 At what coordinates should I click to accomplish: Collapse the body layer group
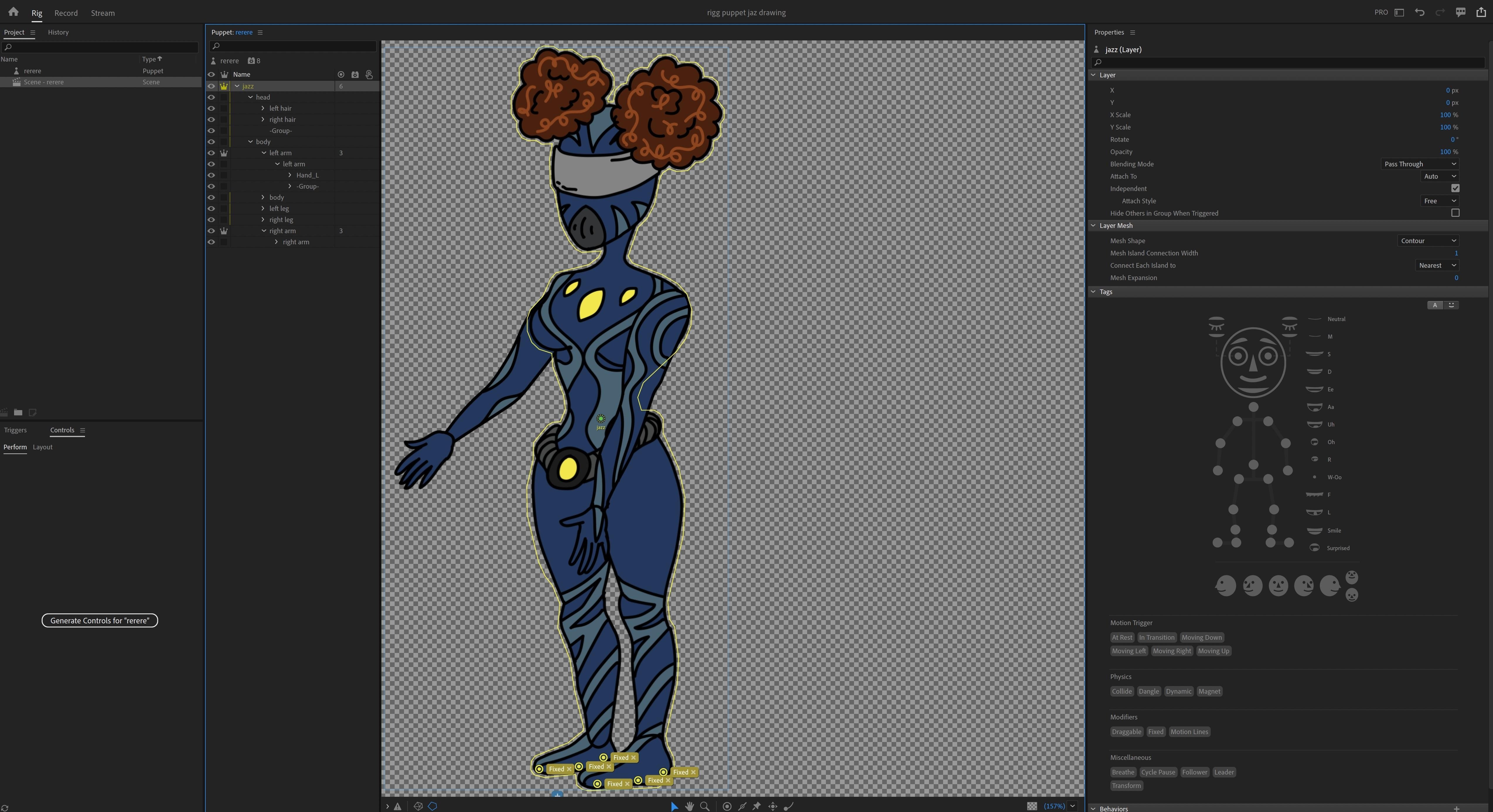250,142
